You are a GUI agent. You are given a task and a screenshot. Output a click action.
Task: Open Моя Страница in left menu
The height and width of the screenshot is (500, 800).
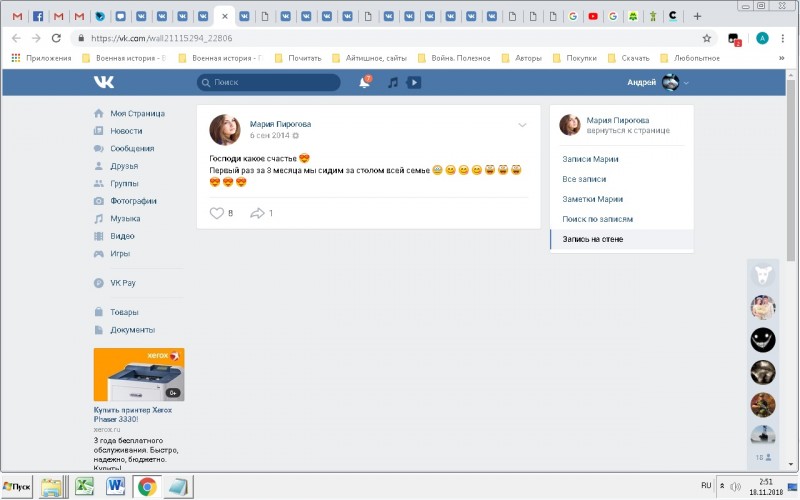point(137,113)
